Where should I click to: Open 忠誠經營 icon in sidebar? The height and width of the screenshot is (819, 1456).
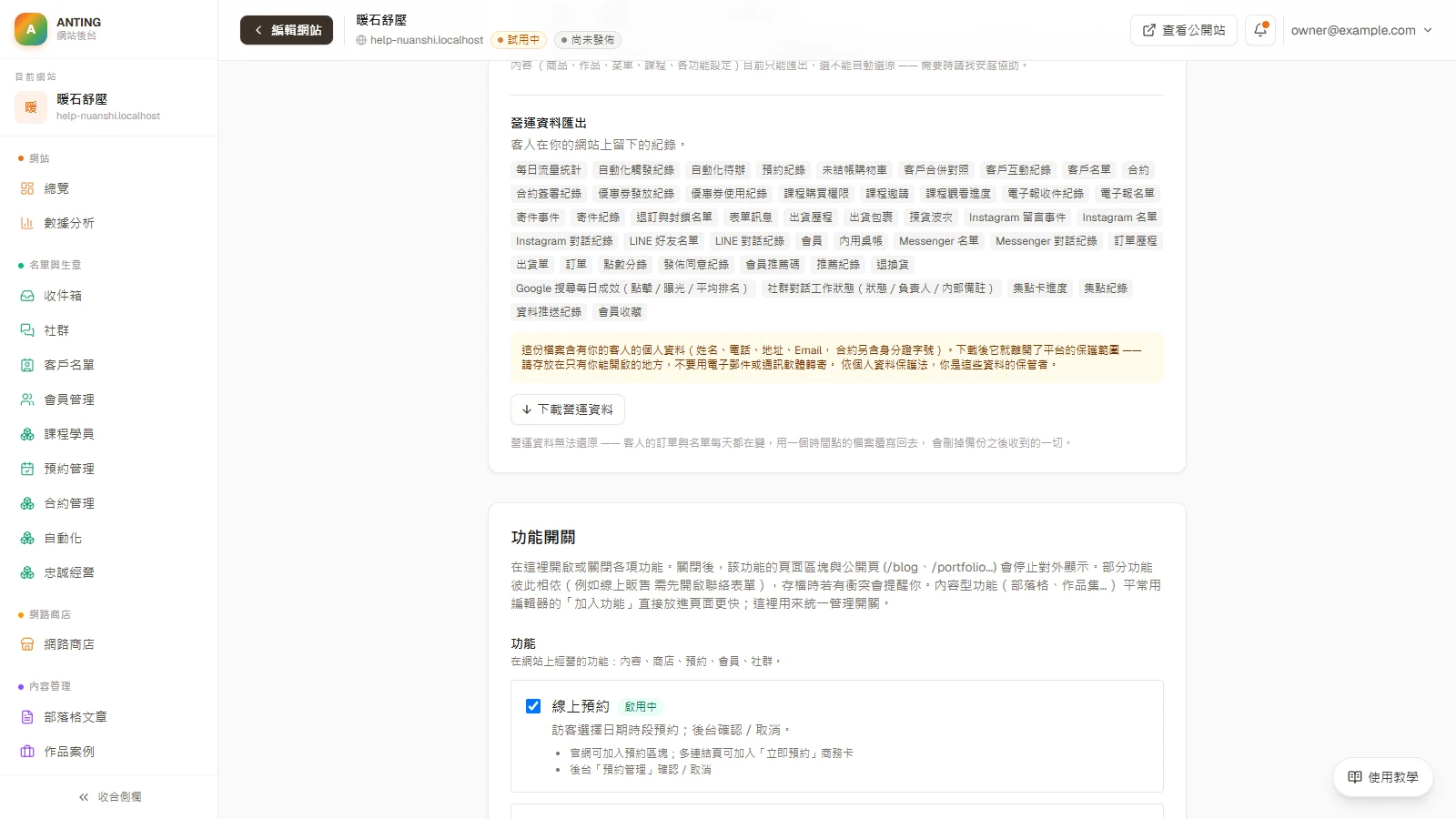click(x=27, y=572)
